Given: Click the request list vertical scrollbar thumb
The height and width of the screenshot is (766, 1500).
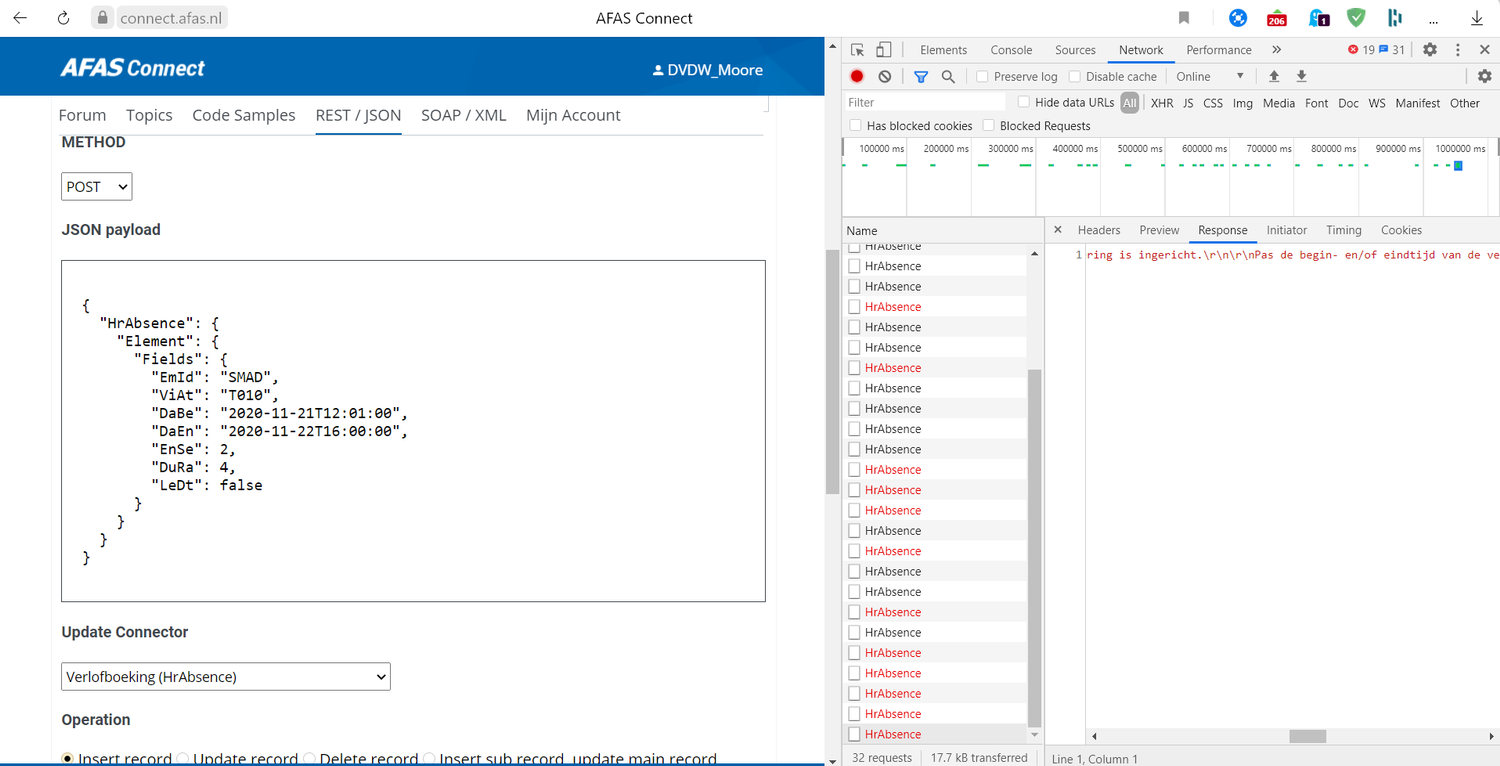Looking at the screenshot, I should [x=1034, y=548].
